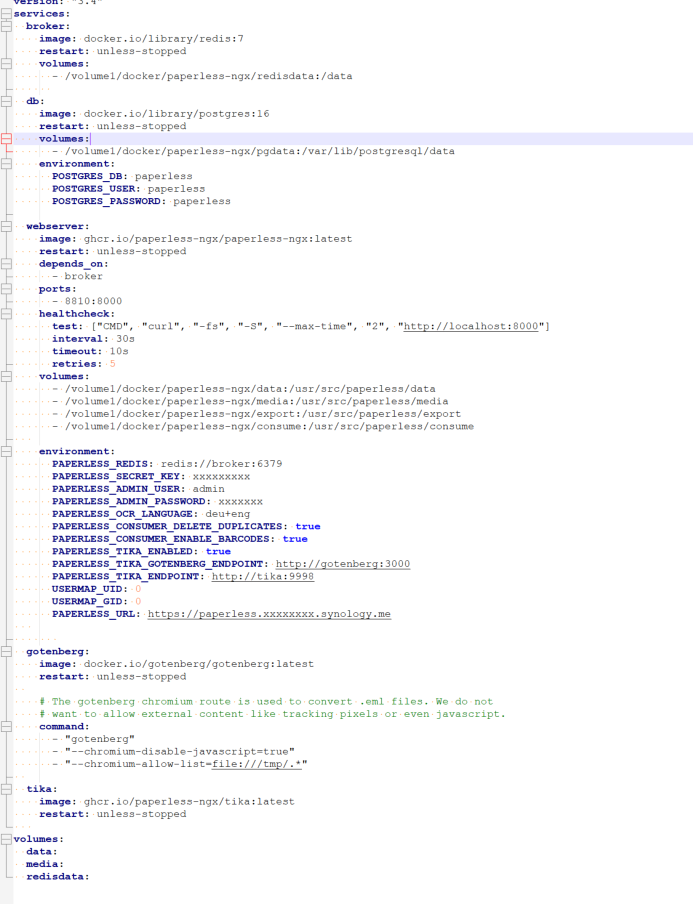693x904 pixels.
Task: Collapse the PAPERLESS environment fold marker
Action: [6, 451]
